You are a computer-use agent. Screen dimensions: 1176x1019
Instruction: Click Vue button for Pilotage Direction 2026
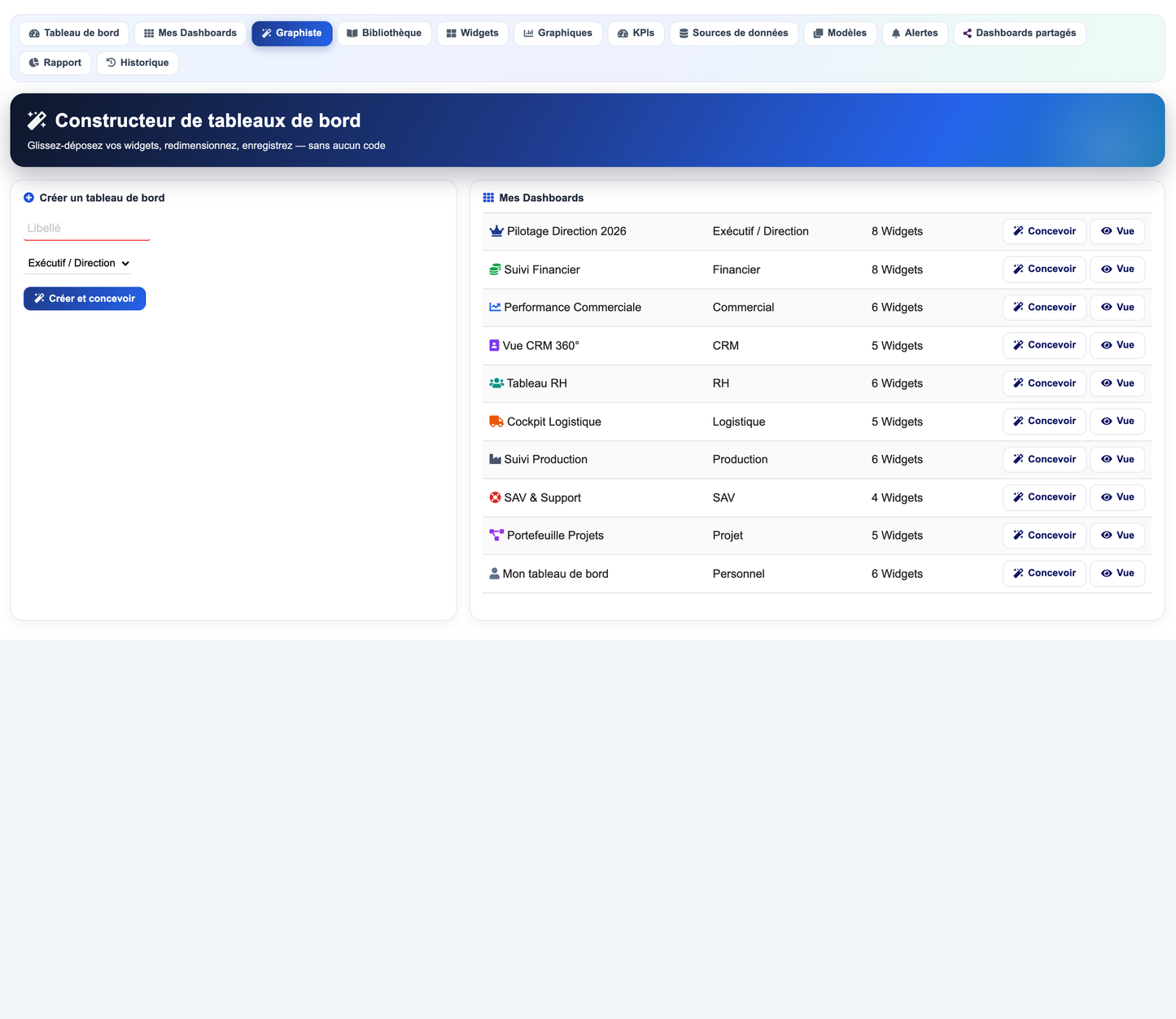pyautogui.click(x=1117, y=231)
